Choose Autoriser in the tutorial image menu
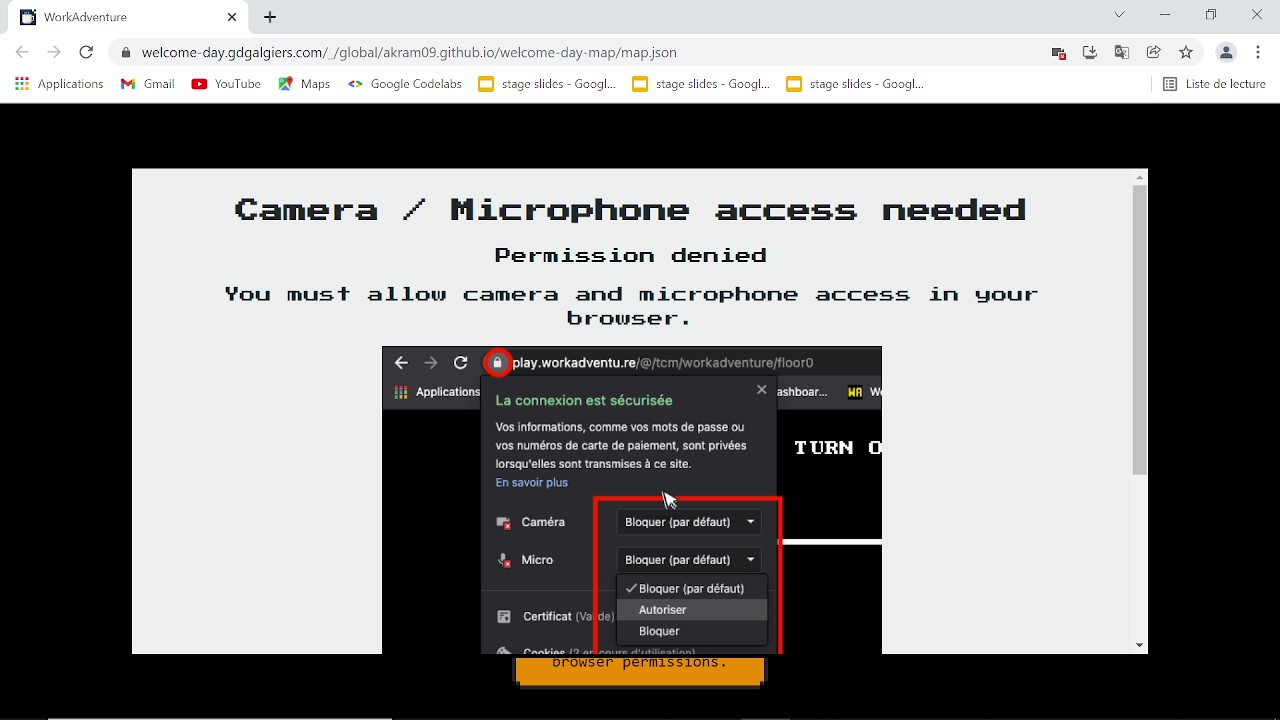Screen dimensions: 1280x720 tap(692, 610)
